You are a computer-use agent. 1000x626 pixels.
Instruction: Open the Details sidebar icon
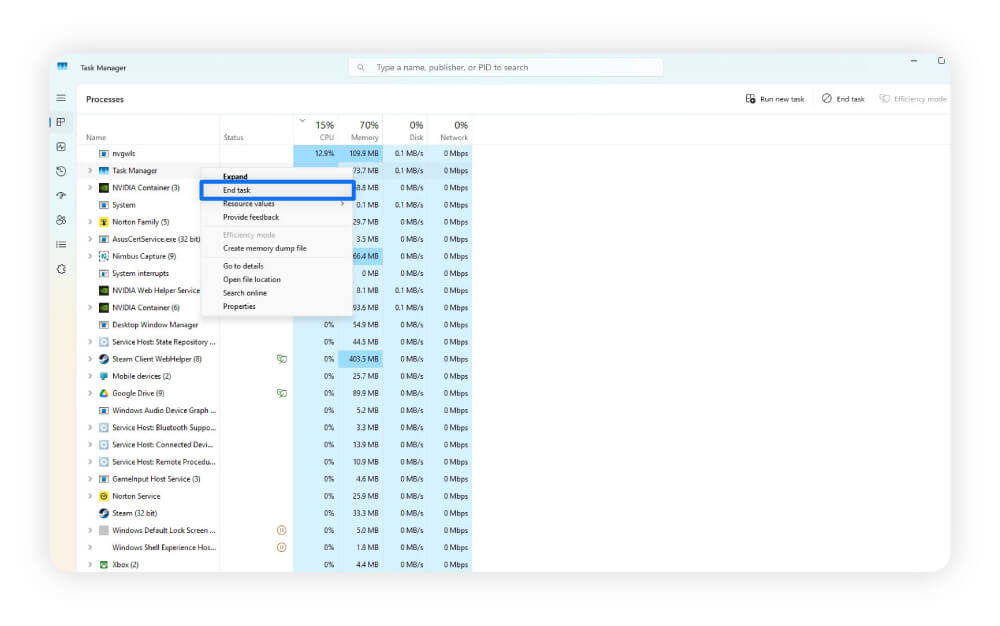point(61,244)
